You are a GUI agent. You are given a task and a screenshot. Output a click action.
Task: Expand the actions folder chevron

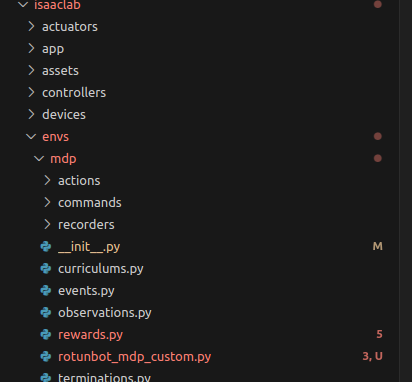[47, 180]
